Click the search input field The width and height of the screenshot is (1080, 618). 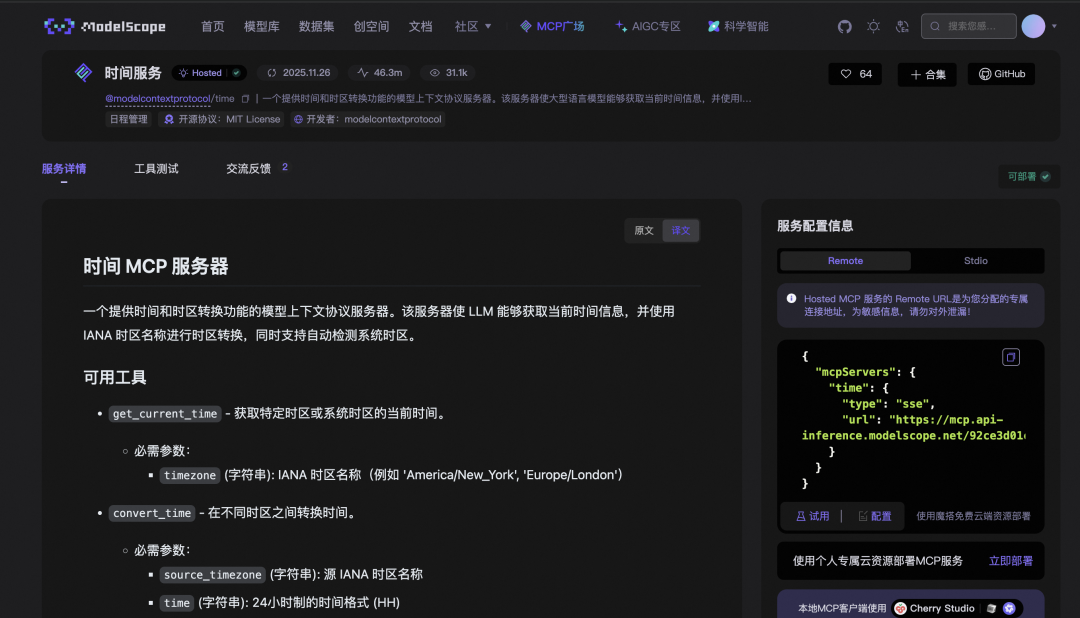coord(968,26)
